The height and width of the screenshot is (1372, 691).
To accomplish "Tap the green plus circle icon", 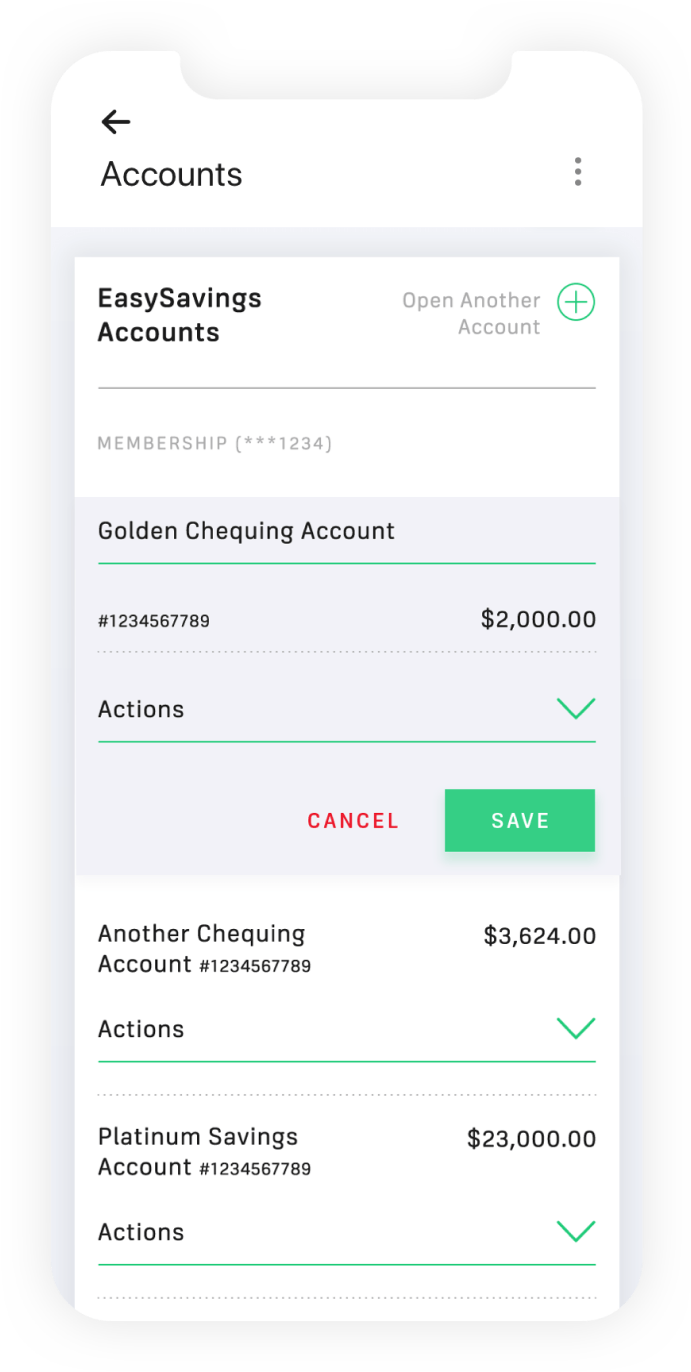I will click(x=576, y=302).
